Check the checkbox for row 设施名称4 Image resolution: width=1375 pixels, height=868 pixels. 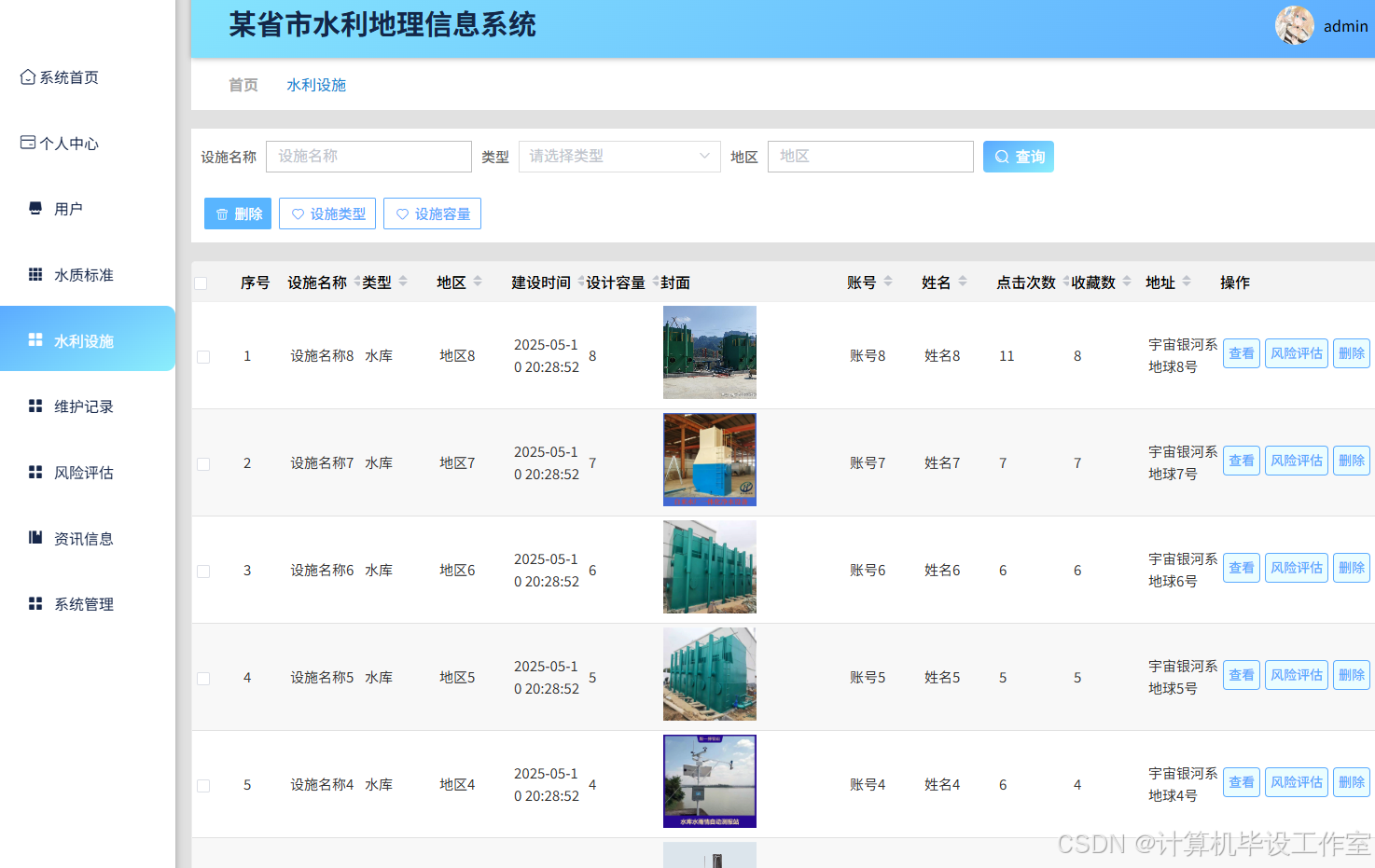click(x=203, y=786)
